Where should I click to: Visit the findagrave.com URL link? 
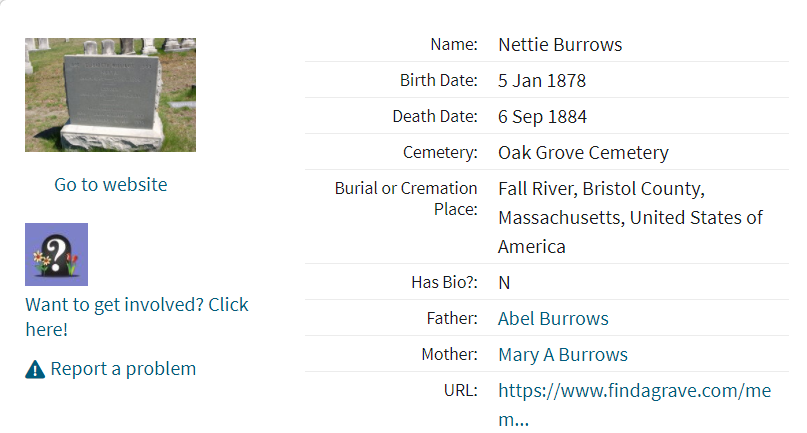pyautogui.click(x=635, y=405)
